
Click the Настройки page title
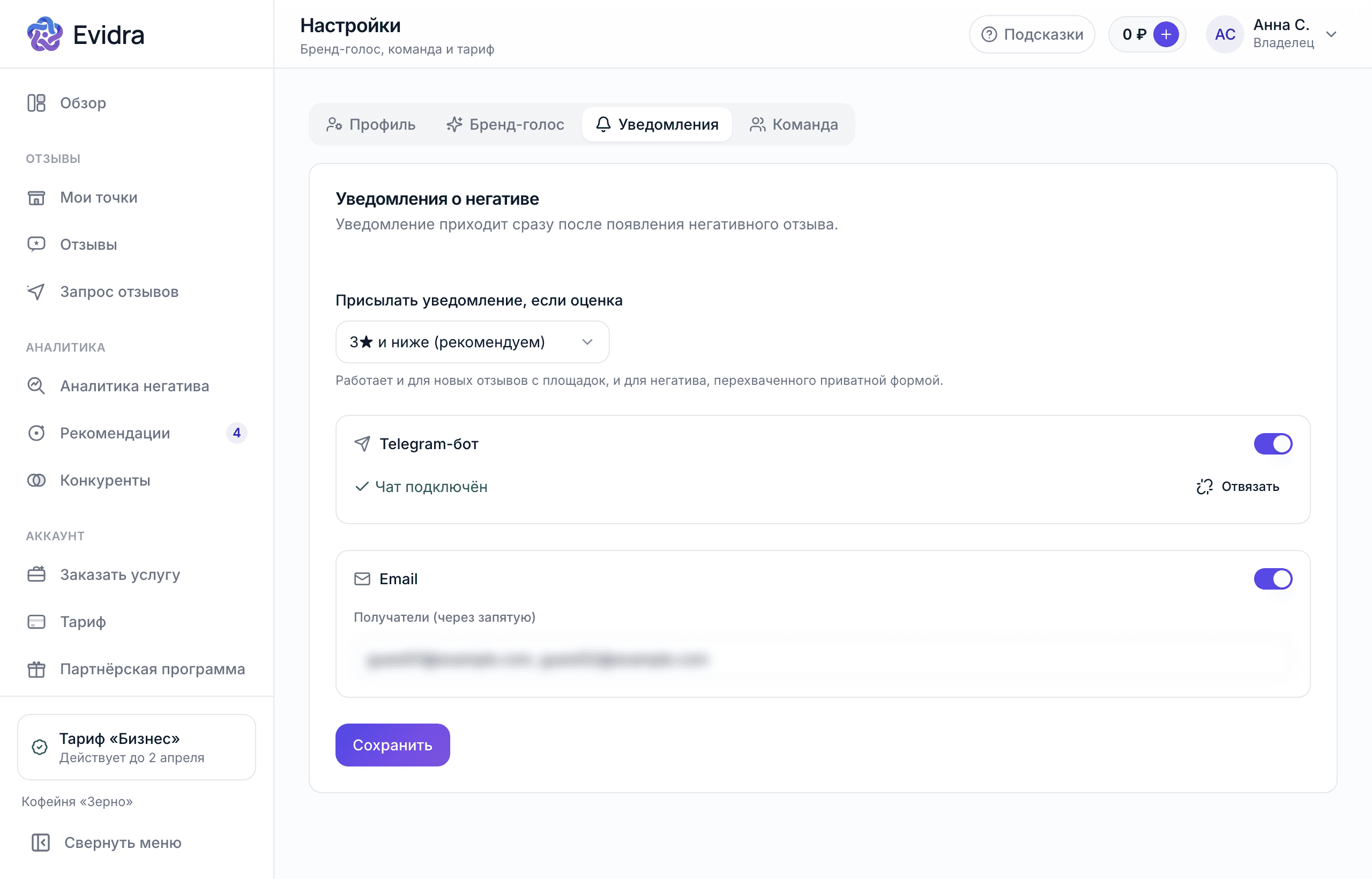pyautogui.click(x=351, y=25)
